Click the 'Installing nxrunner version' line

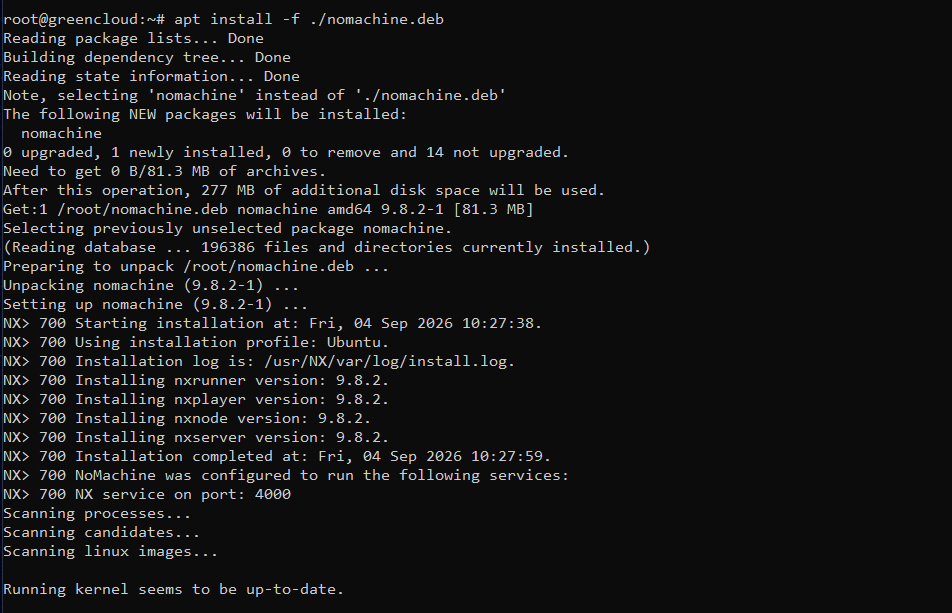pos(196,381)
